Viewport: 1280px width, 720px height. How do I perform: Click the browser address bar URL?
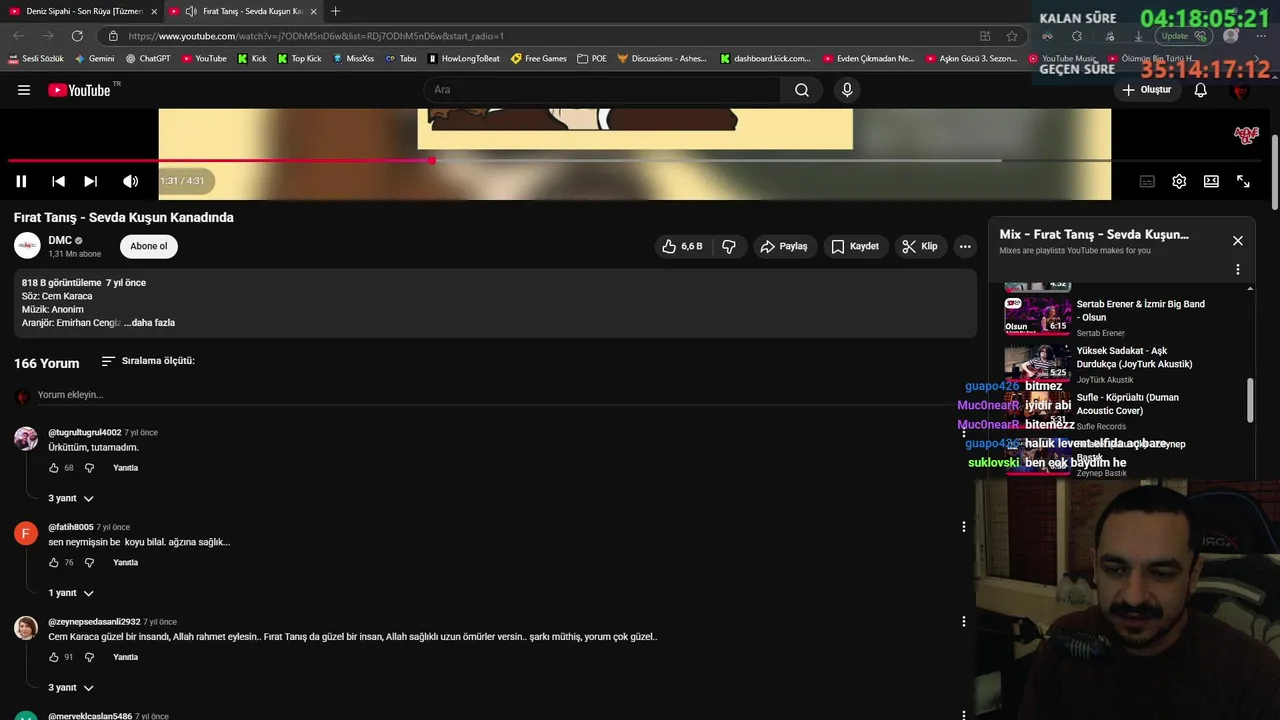pos(316,36)
